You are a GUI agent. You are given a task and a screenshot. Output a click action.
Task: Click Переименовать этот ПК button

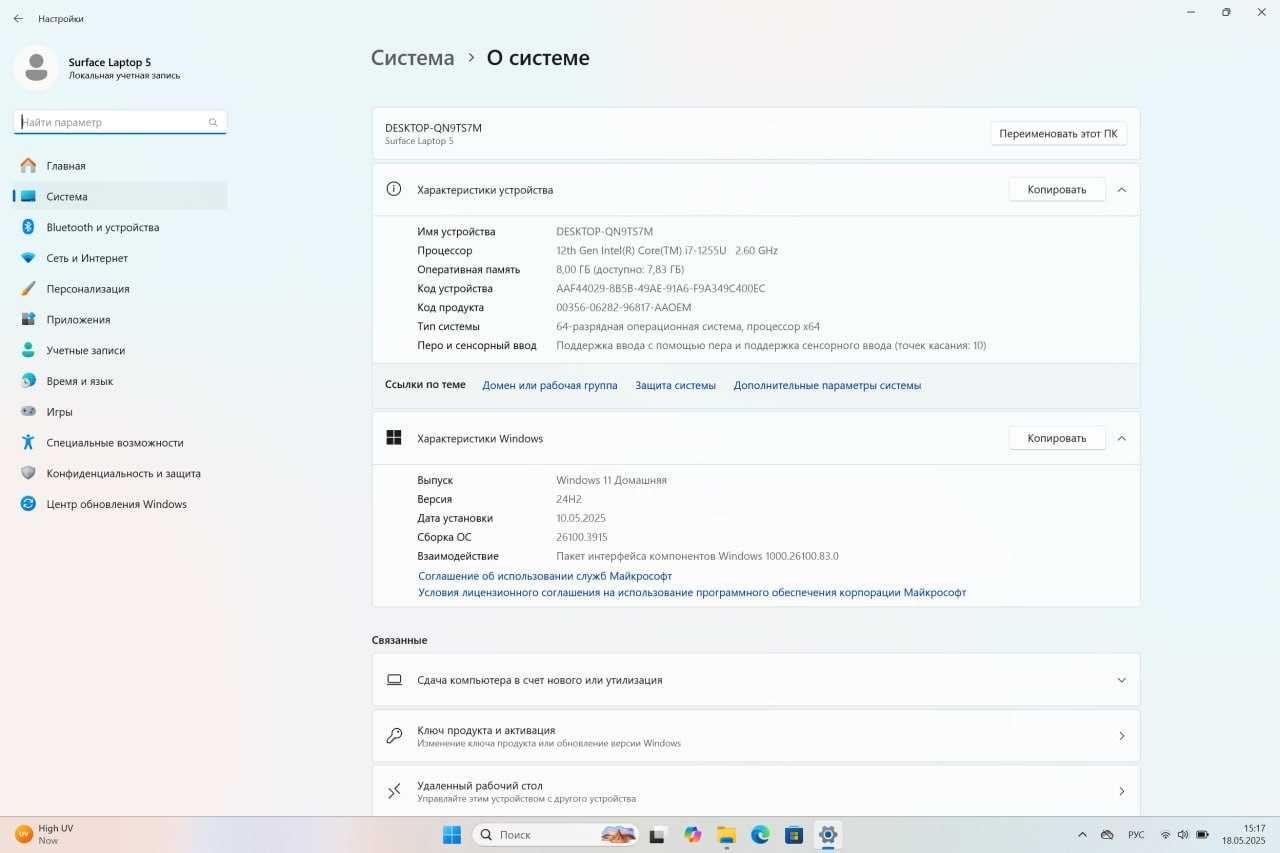click(1058, 133)
